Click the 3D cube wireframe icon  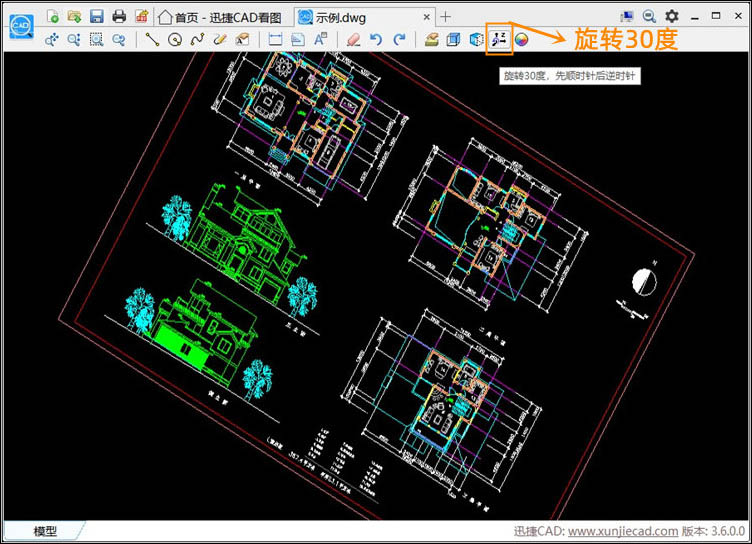click(x=476, y=39)
